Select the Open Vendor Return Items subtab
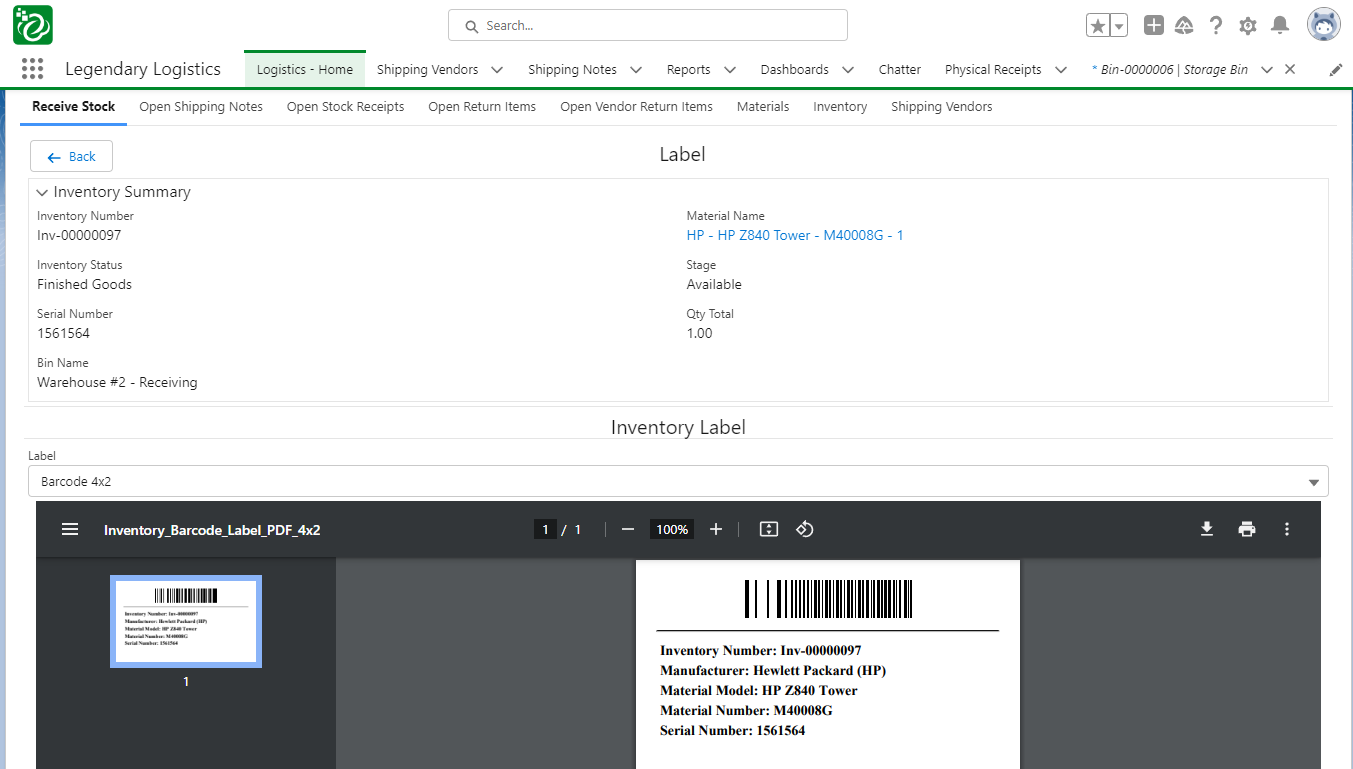 click(x=637, y=106)
